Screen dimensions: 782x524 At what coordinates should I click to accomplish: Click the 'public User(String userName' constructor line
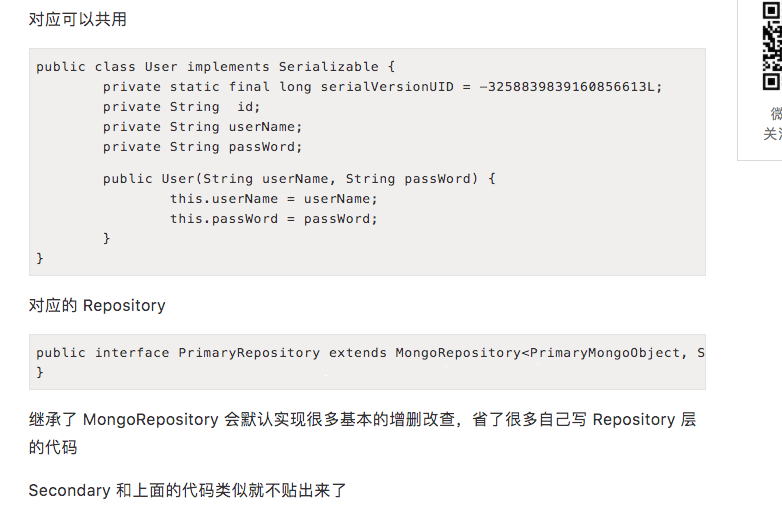click(299, 179)
